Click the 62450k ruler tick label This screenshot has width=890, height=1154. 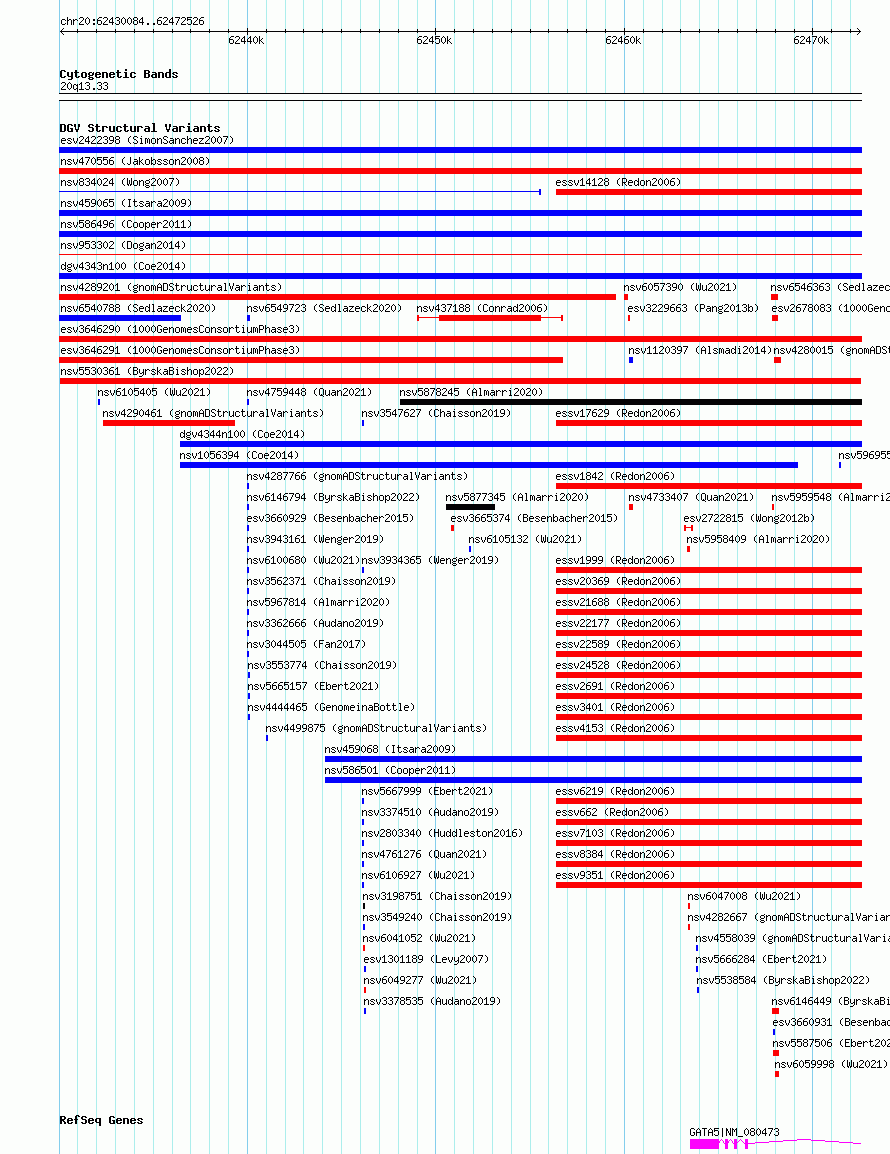pyautogui.click(x=434, y=40)
